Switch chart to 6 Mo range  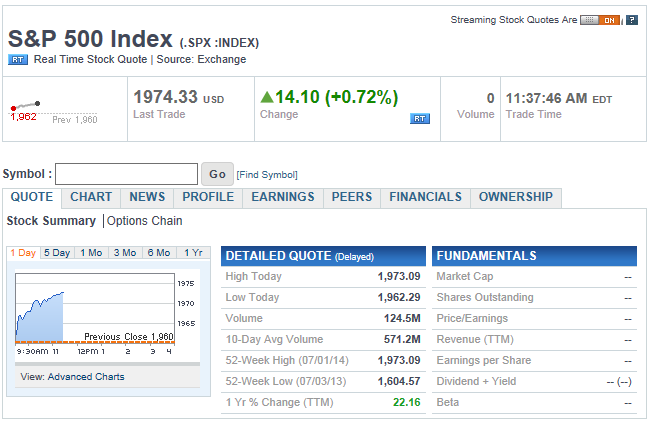click(x=159, y=253)
